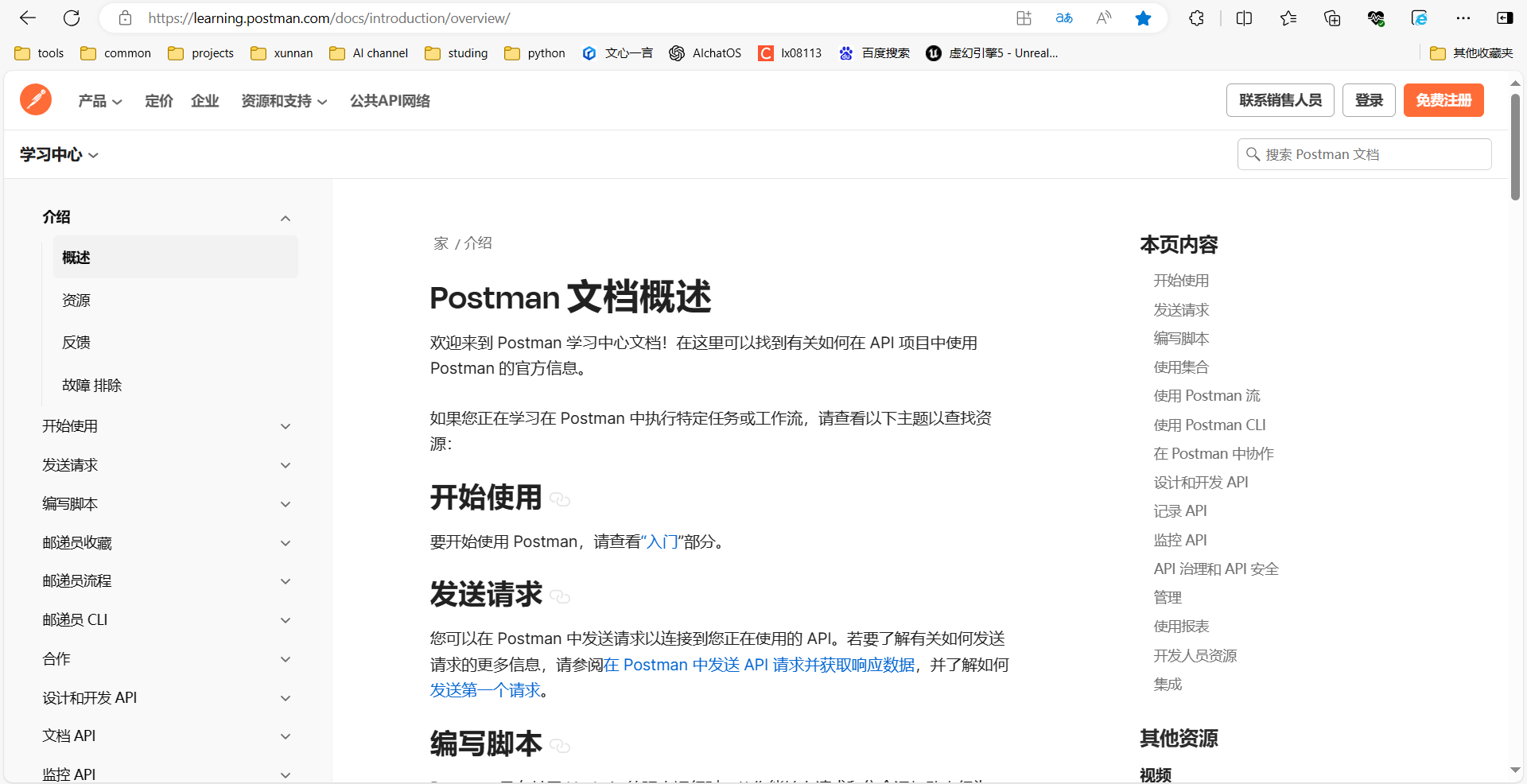The height and width of the screenshot is (784, 1527).
Task: Open the split/apps grid icon in address bar
Action: (1024, 17)
